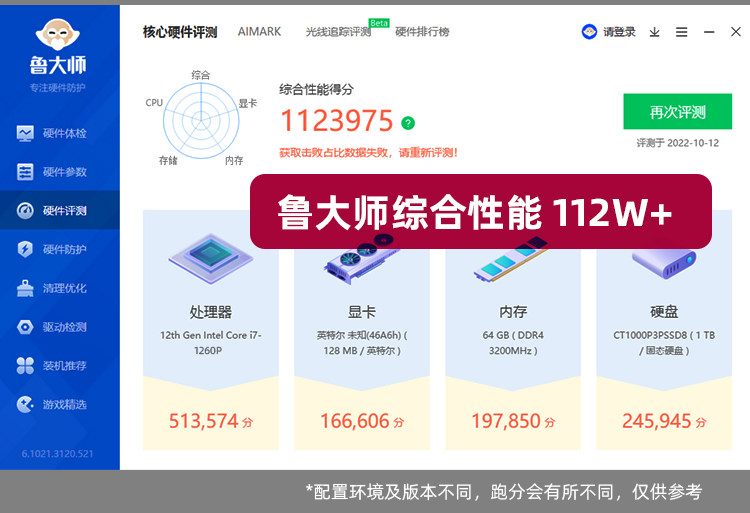Click CPU label on radar chart
Viewport: 750px width, 513px height.
tap(154, 102)
